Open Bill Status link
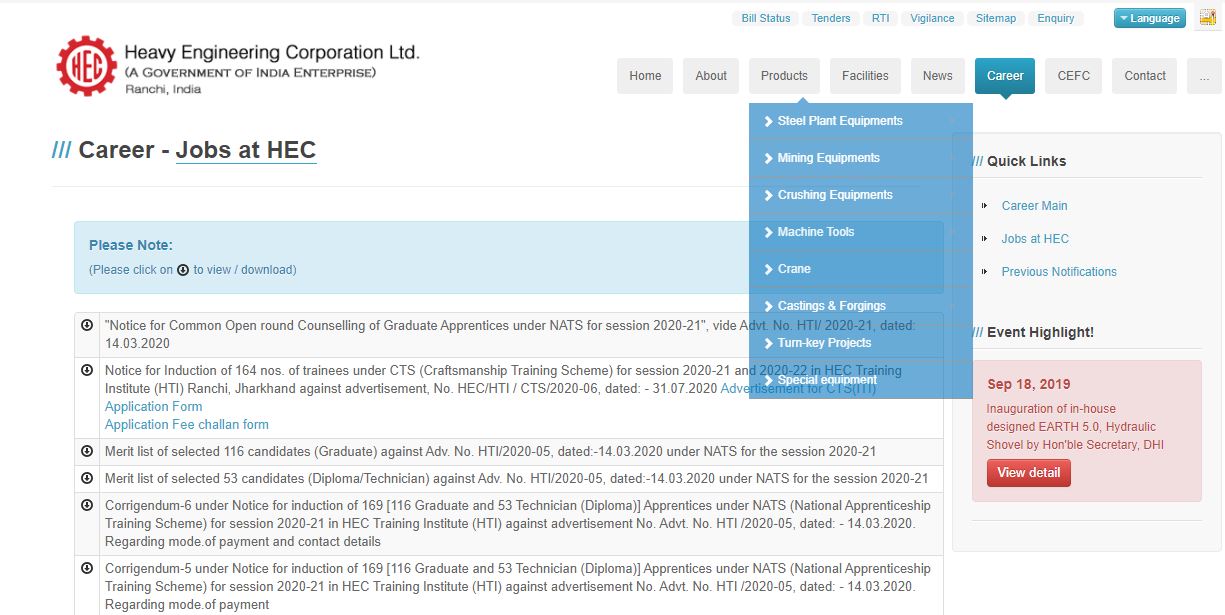Viewport: 1225px width, 615px height. pos(766,18)
